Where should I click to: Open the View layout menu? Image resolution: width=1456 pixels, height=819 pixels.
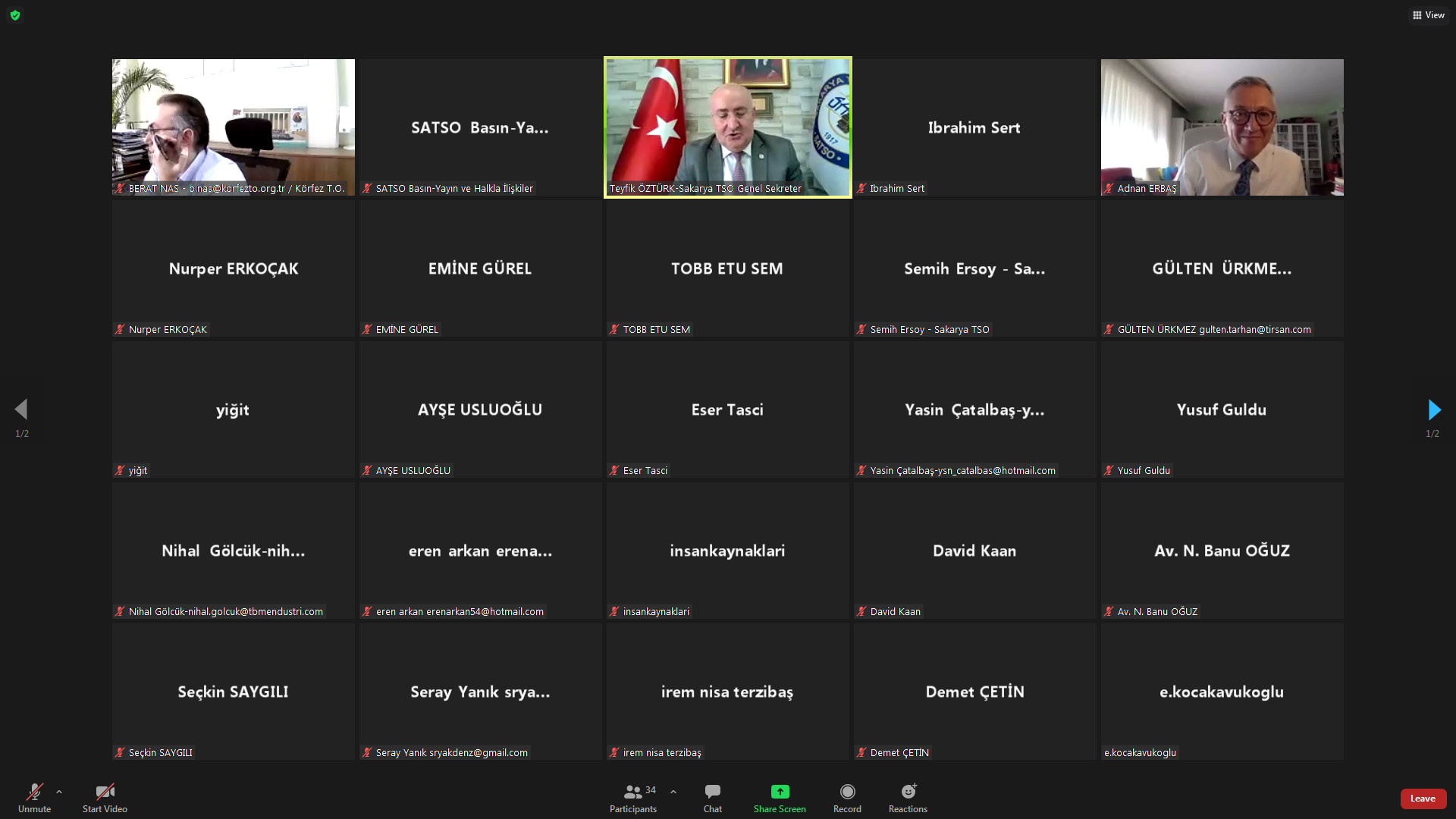1428,15
